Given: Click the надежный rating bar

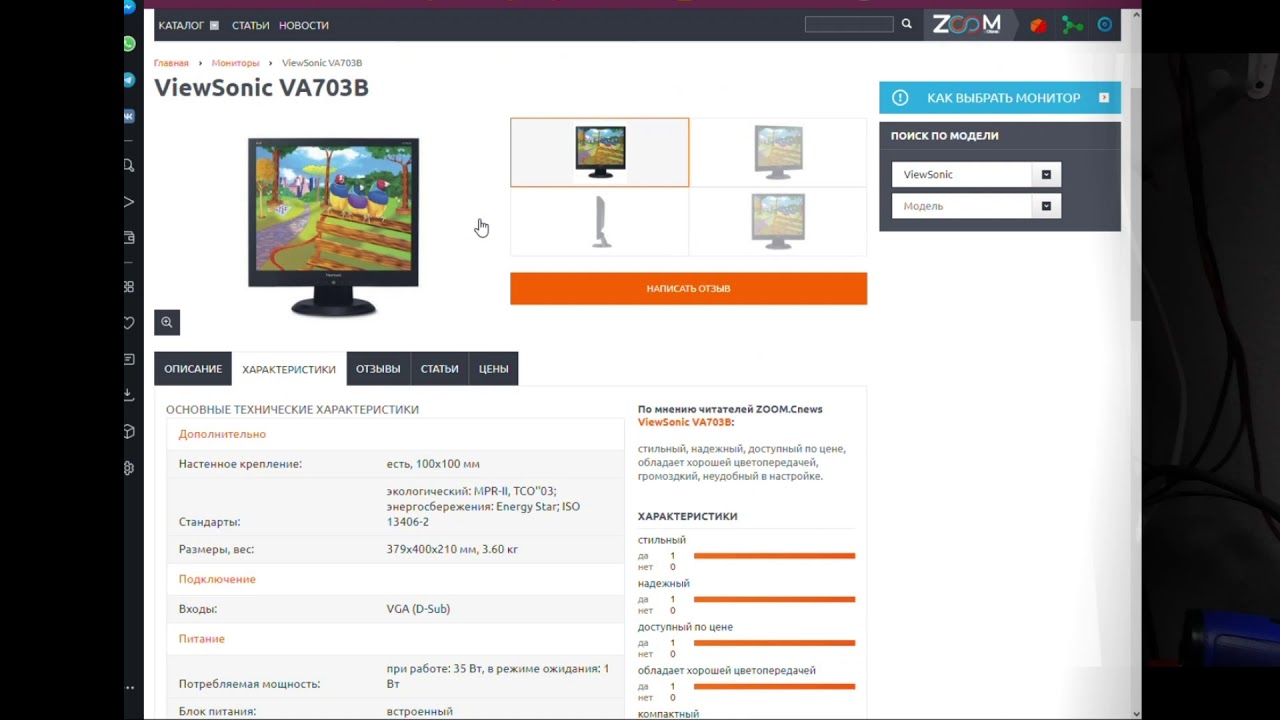Looking at the screenshot, I should click(x=774, y=599).
